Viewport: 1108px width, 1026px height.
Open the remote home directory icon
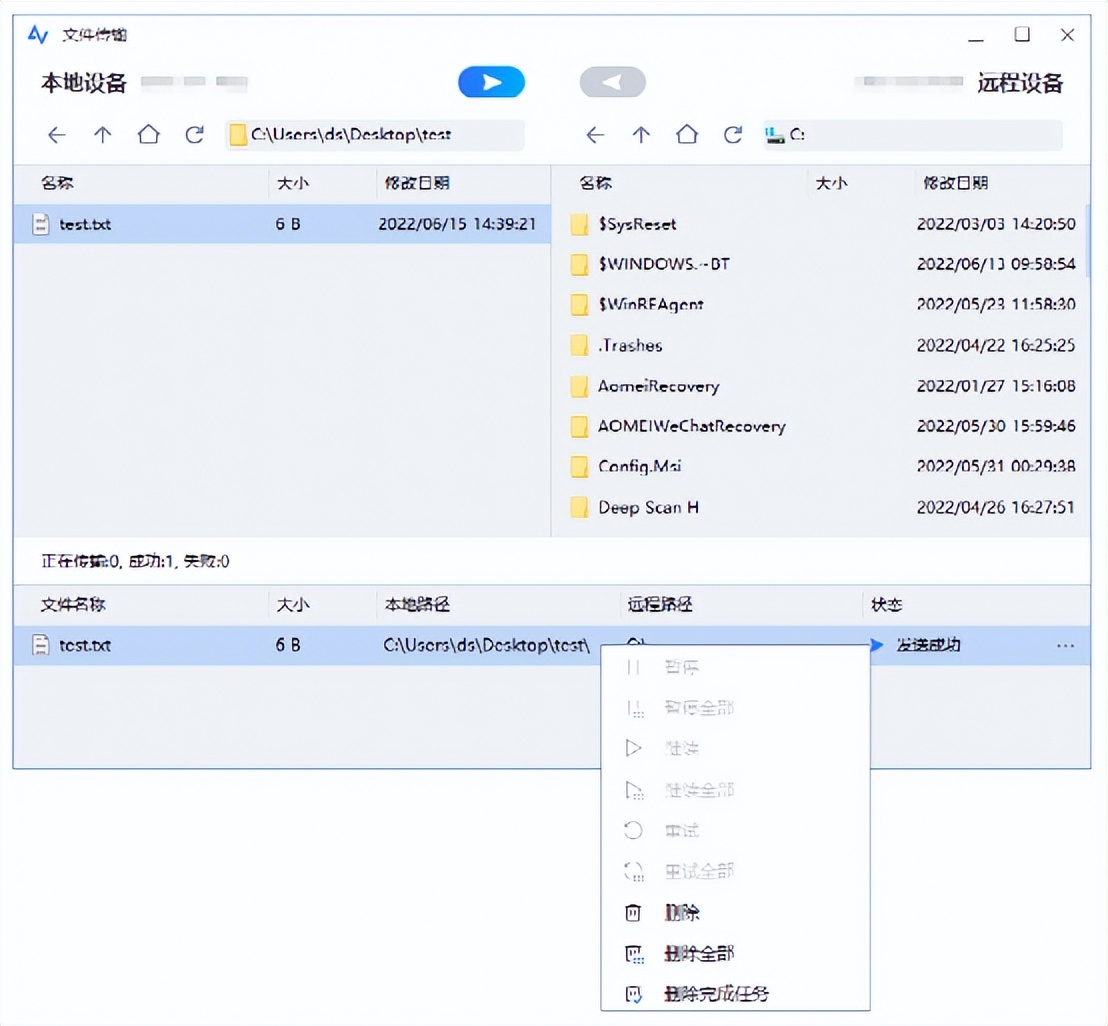(x=686, y=134)
